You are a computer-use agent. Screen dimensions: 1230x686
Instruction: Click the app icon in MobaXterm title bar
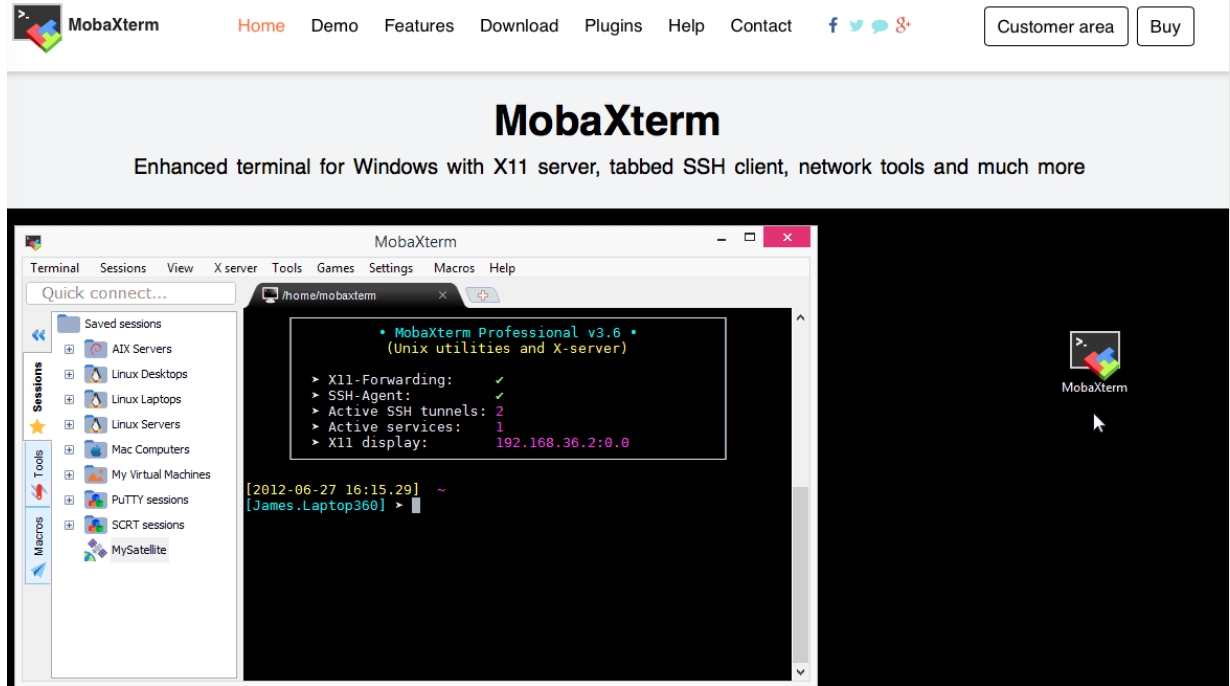click(x=32, y=241)
